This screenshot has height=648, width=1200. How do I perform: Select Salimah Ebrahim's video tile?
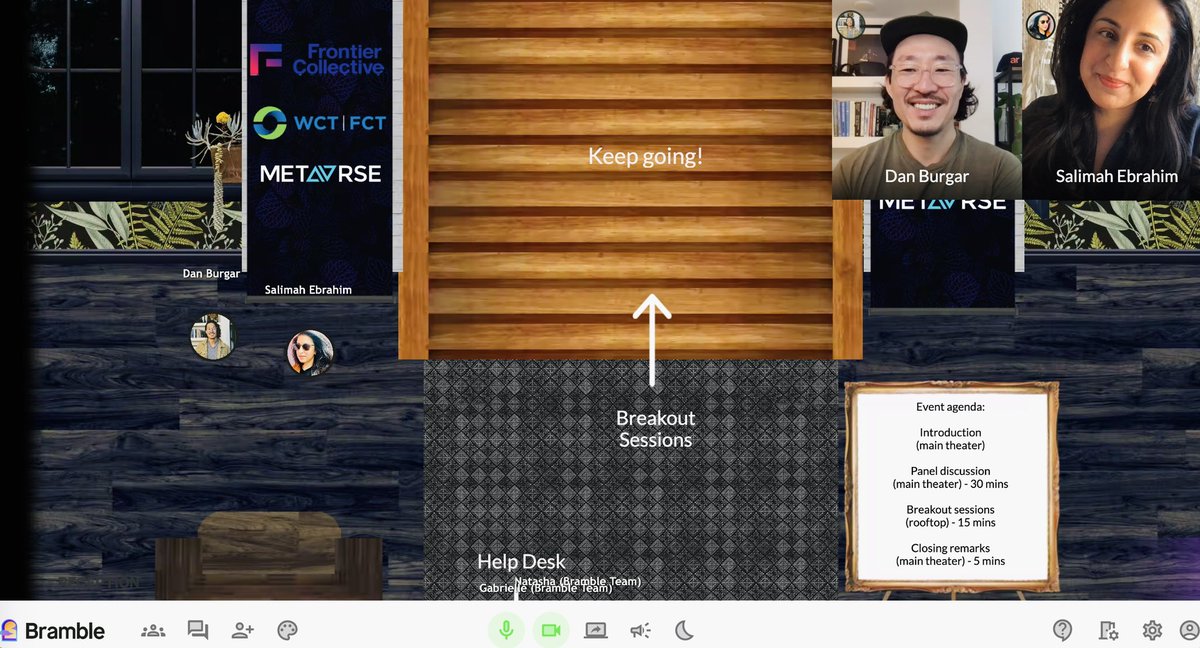(1111, 100)
